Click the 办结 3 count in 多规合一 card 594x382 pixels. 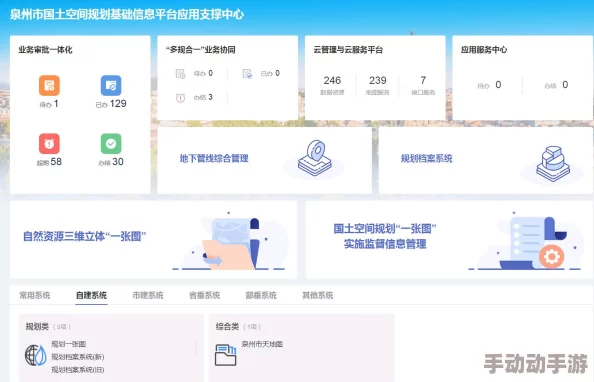[203, 97]
